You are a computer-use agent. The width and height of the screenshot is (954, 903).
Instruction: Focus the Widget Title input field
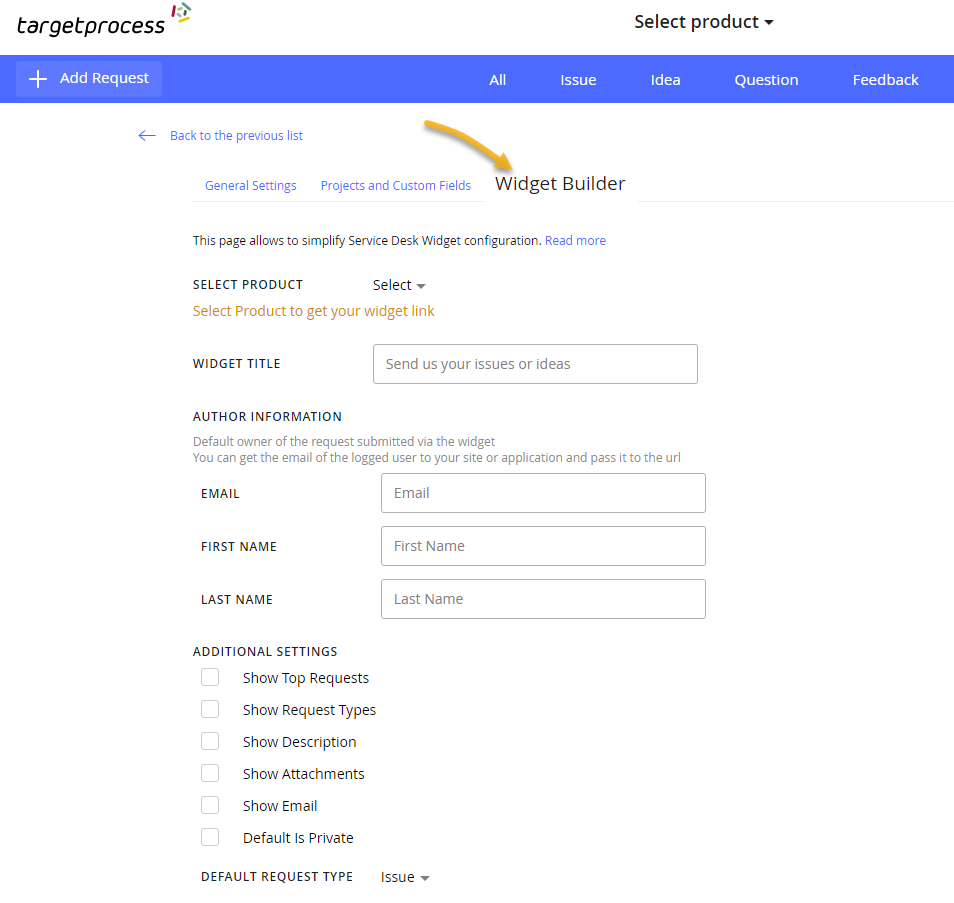(x=535, y=364)
